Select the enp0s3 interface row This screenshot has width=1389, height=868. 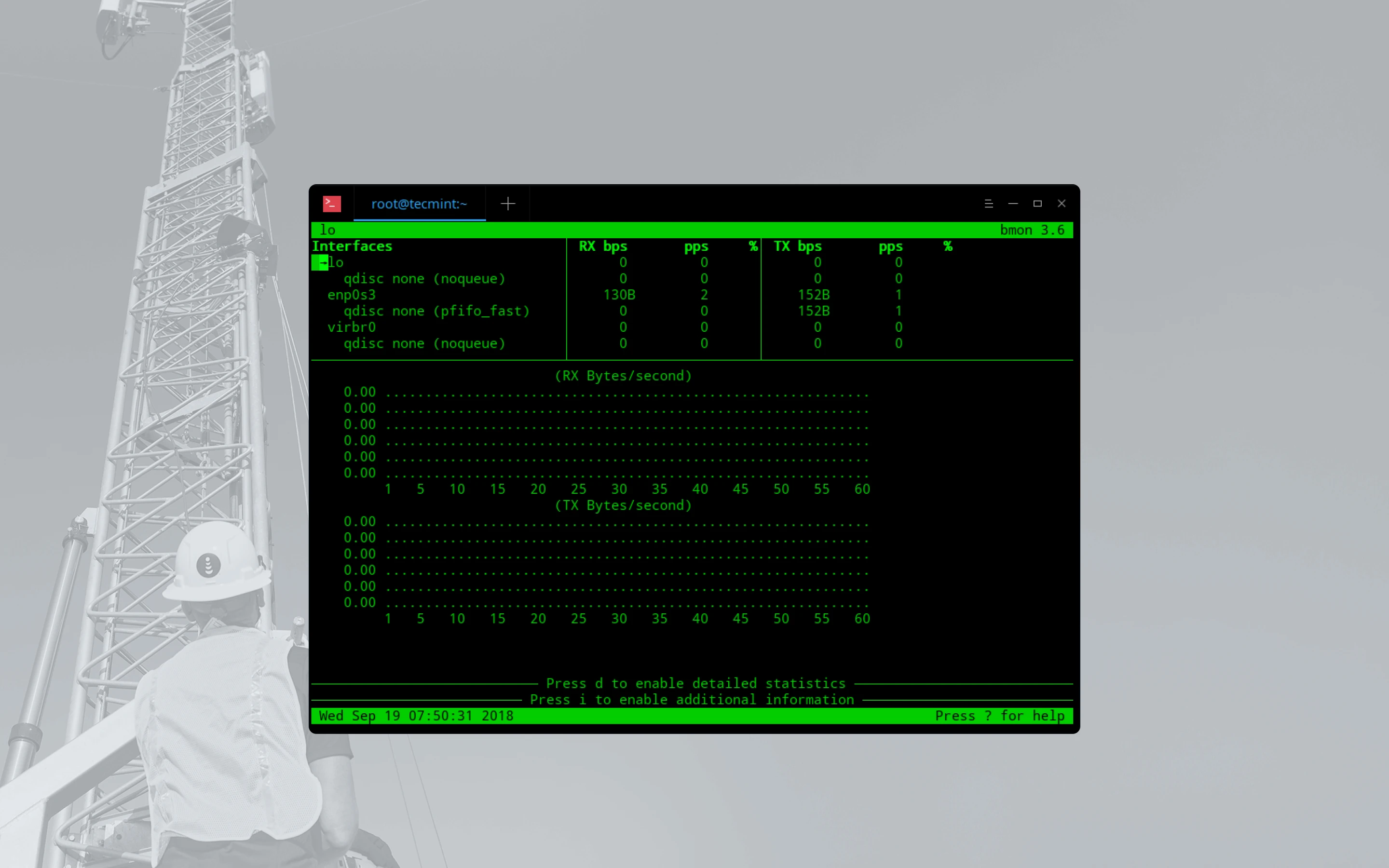click(x=351, y=295)
